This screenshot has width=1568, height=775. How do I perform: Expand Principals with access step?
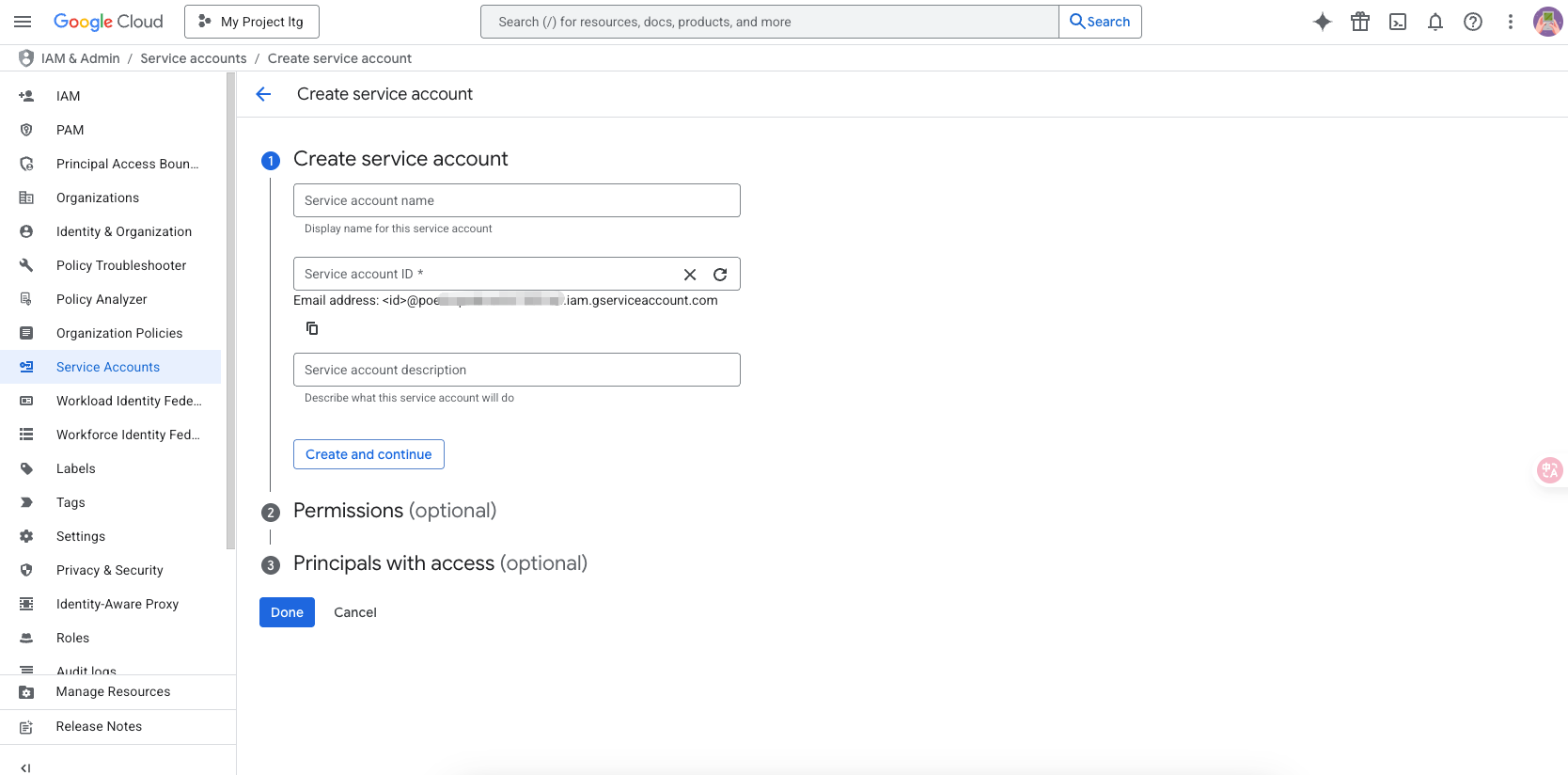(x=439, y=563)
